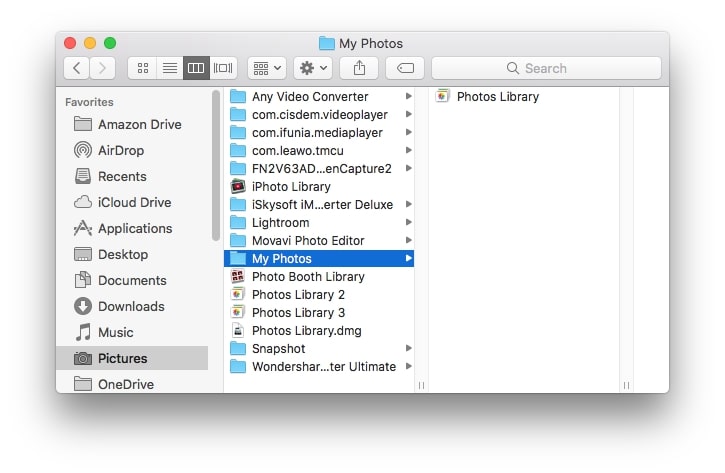Open the arrange items dropdown
725x473 pixels.
click(267, 68)
